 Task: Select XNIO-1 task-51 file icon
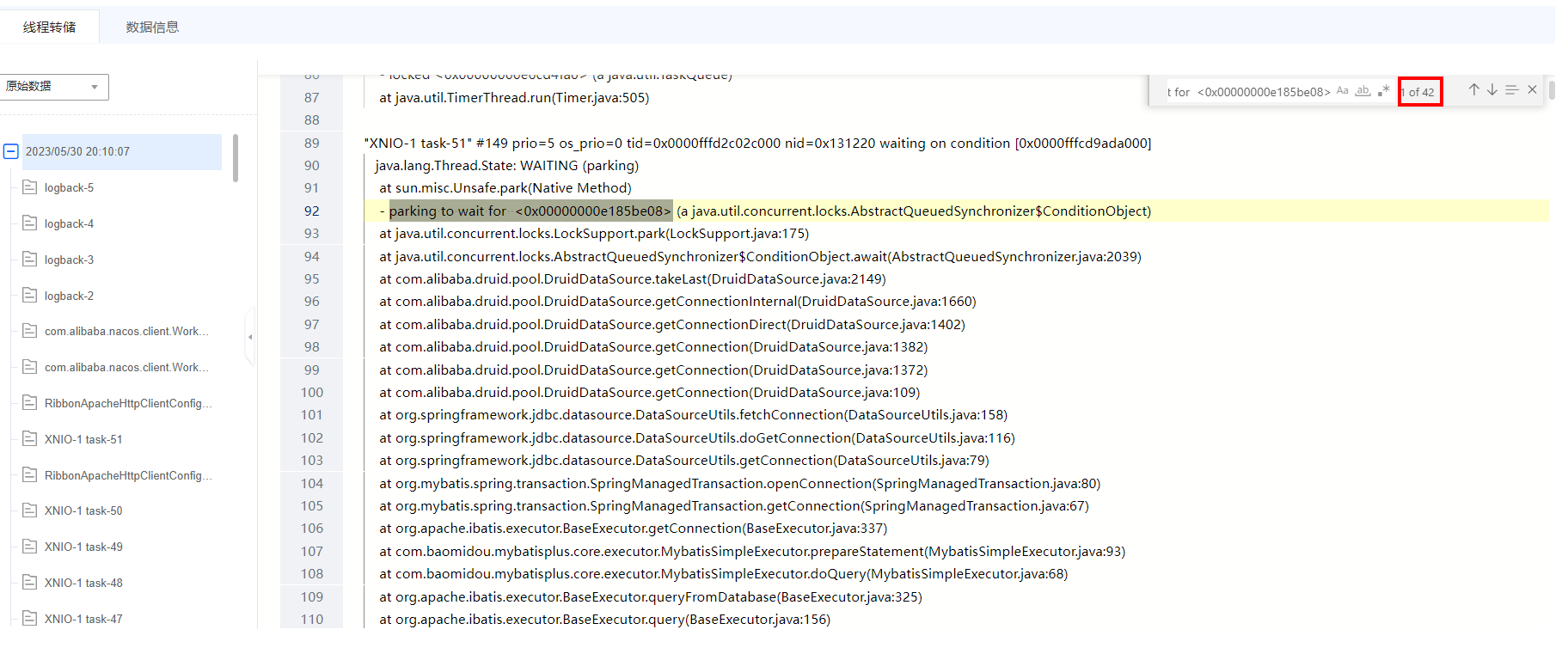coord(30,439)
